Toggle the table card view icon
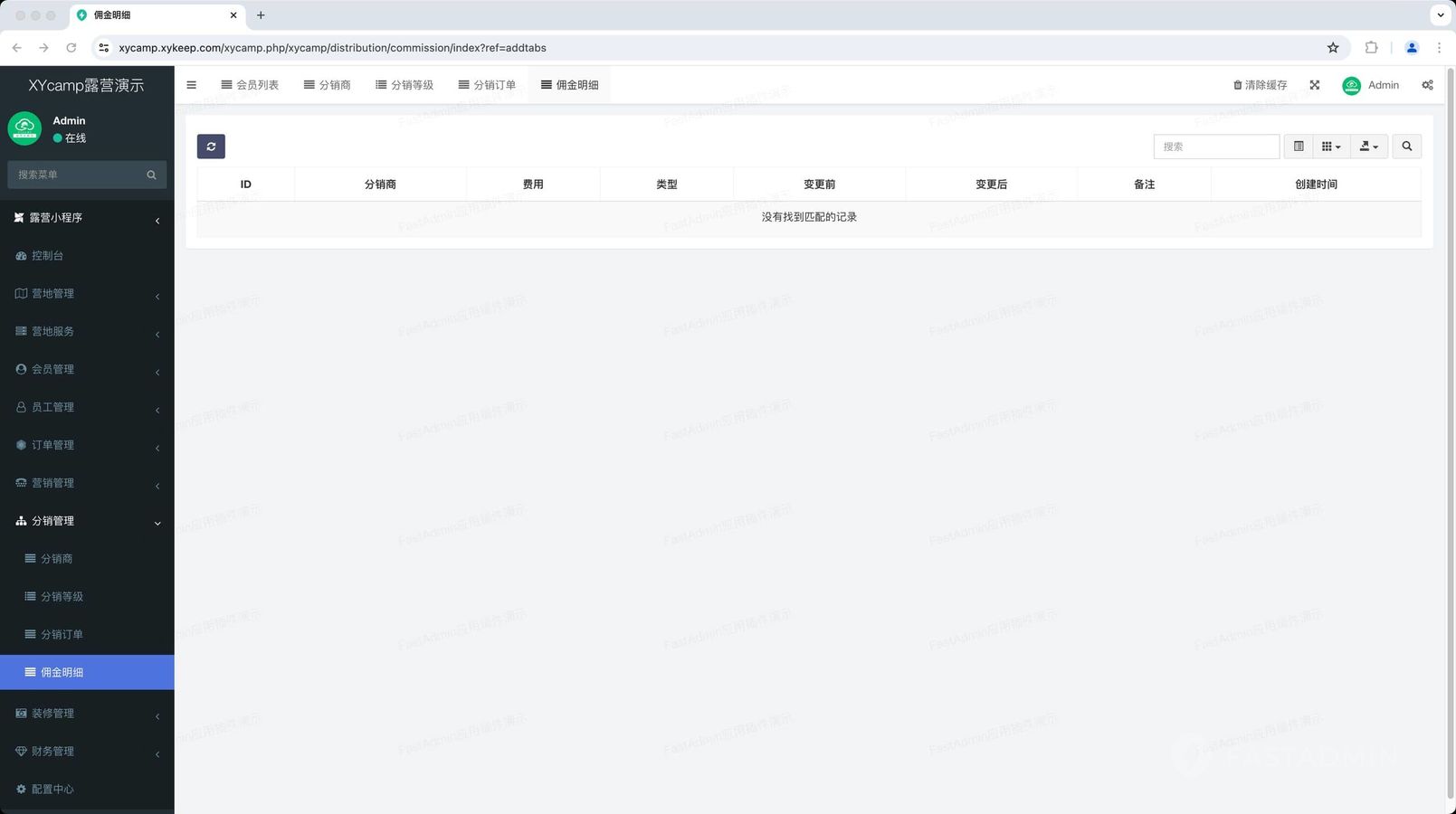This screenshot has height=814, width=1456. click(1299, 147)
